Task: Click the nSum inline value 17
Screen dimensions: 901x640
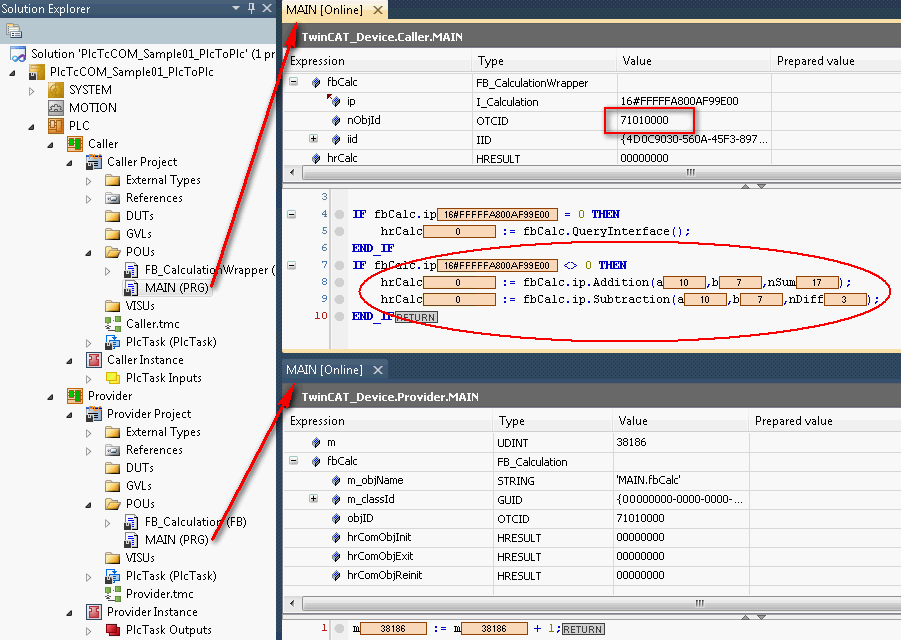Action: [x=817, y=283]
